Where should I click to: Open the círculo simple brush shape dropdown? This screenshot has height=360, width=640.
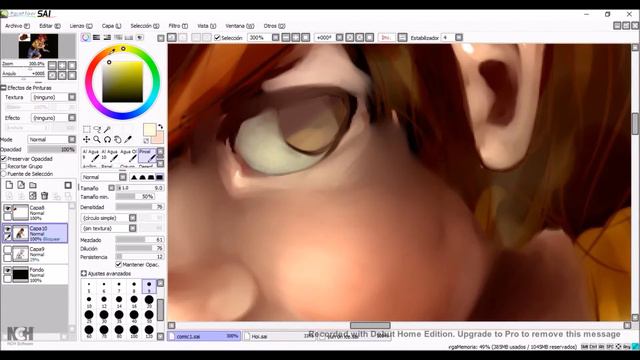pos(133,218)
